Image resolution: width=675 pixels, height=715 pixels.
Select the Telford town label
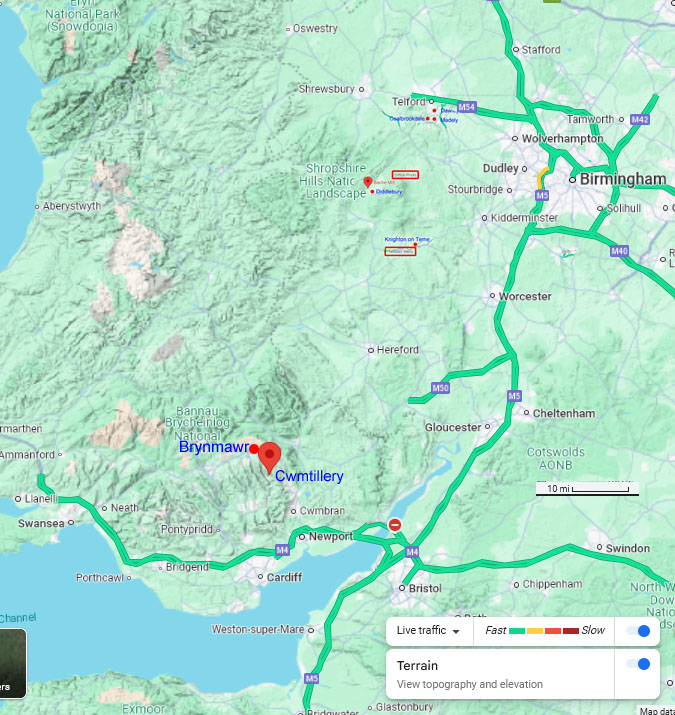click(x=409, y=102)
